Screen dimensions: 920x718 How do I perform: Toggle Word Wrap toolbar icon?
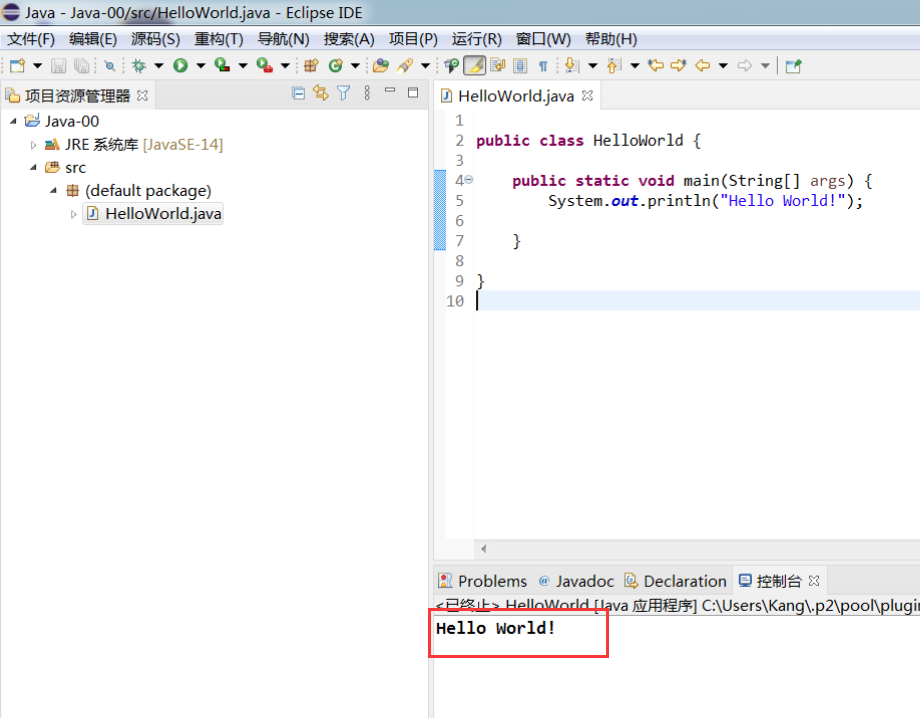(x=498, y=66)
